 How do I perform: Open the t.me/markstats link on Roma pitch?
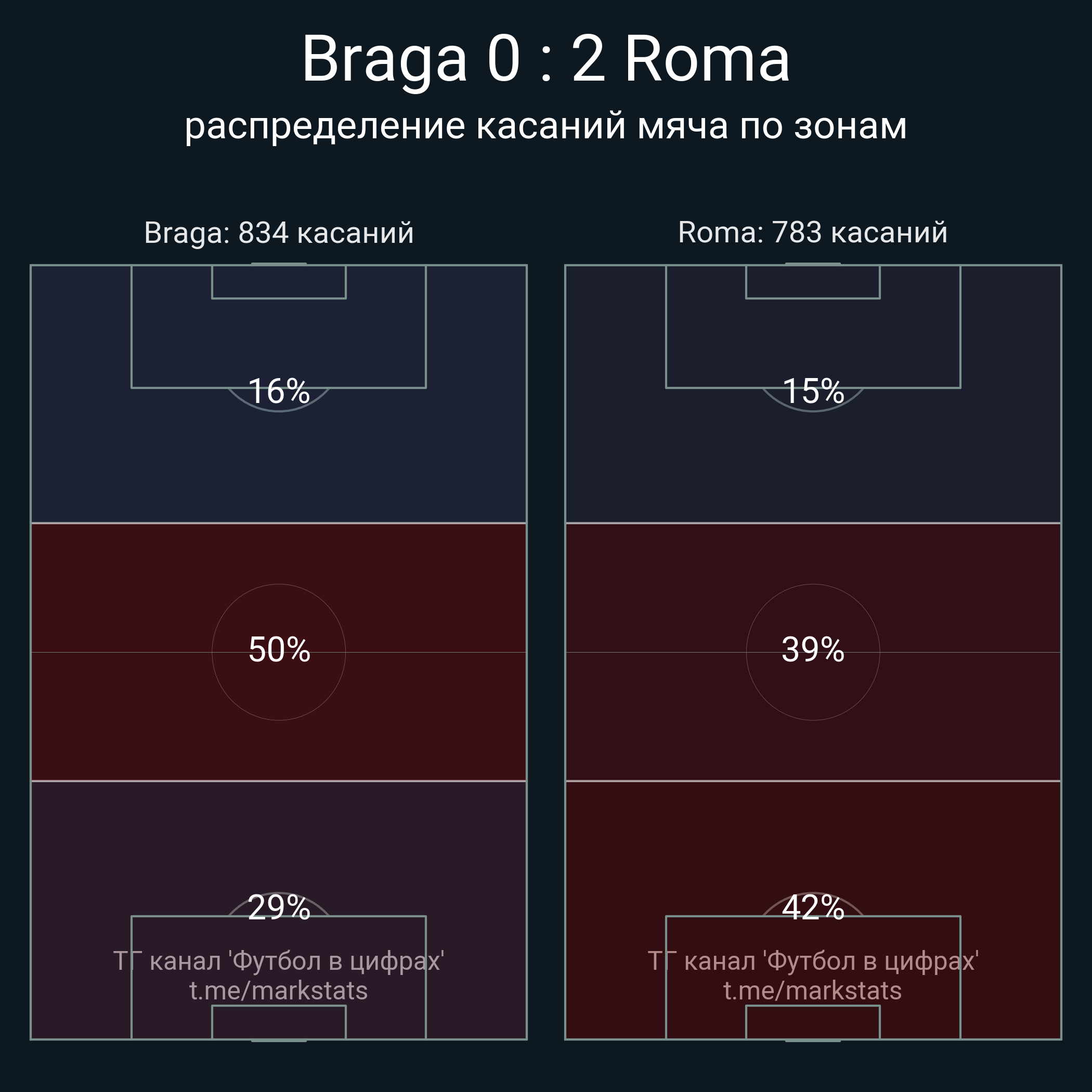click(813, 991)
